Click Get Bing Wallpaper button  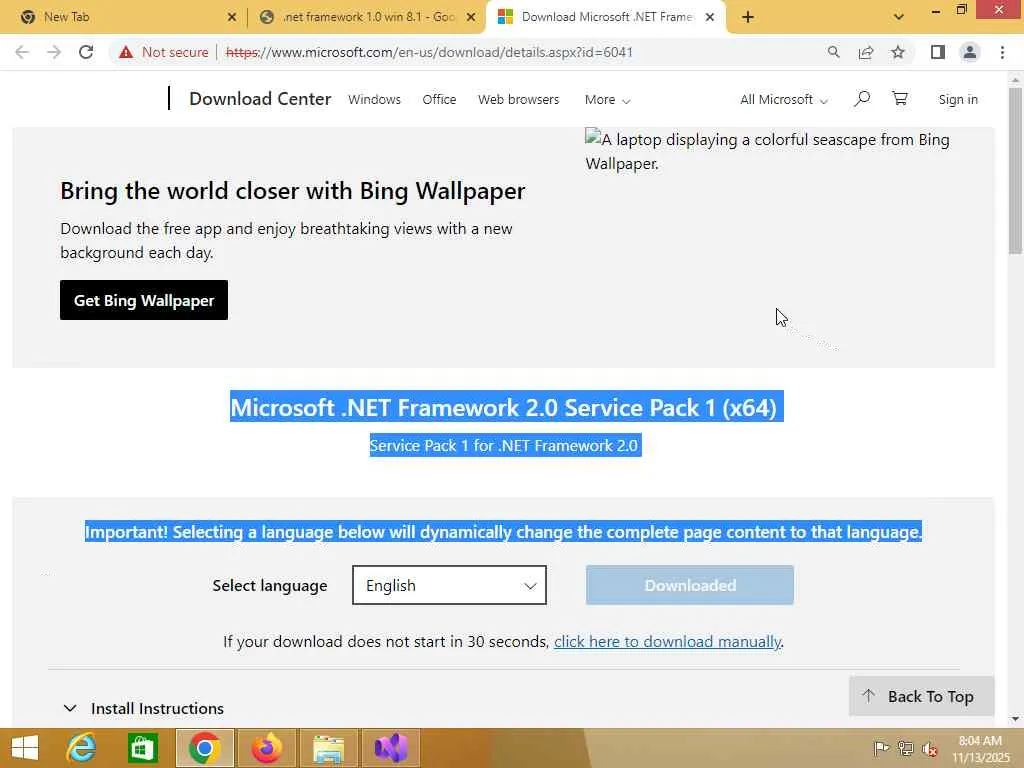click(144, 300)
